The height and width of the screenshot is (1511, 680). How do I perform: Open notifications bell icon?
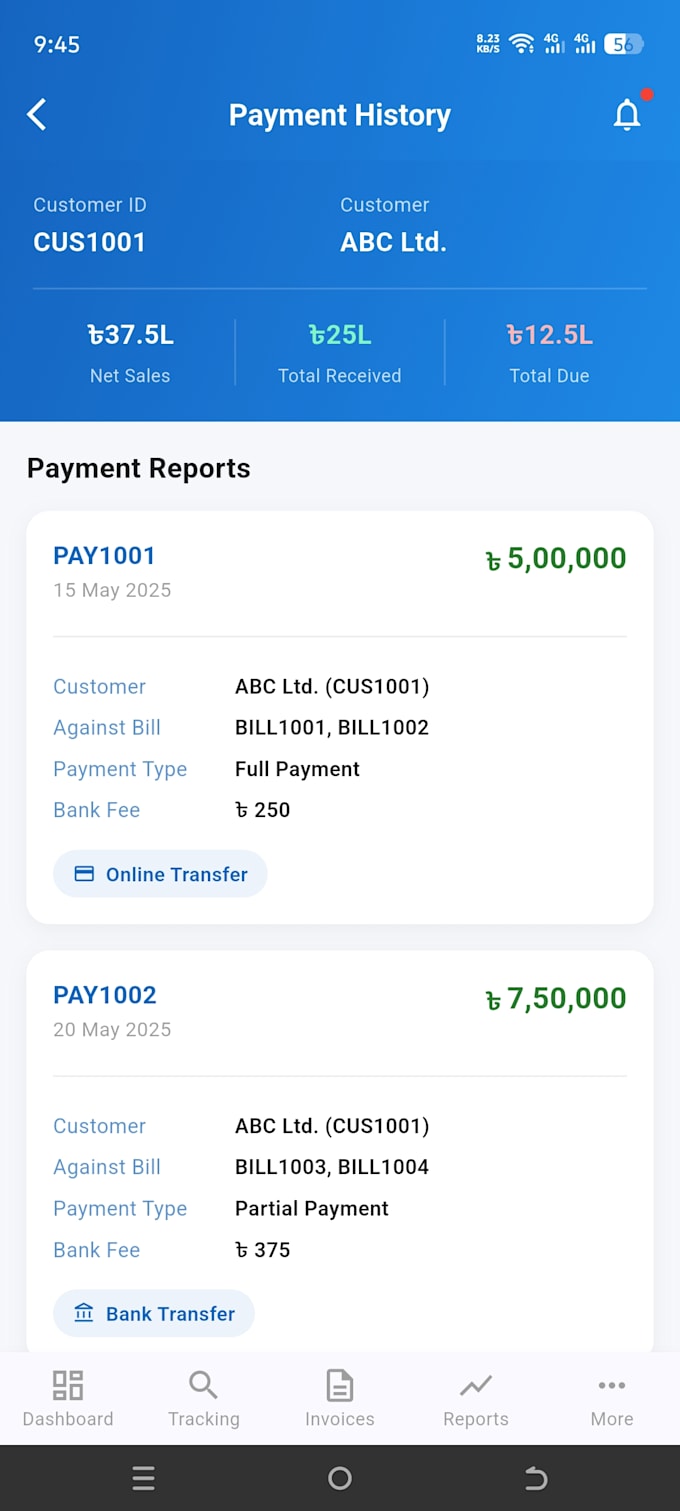pos(627,115)
